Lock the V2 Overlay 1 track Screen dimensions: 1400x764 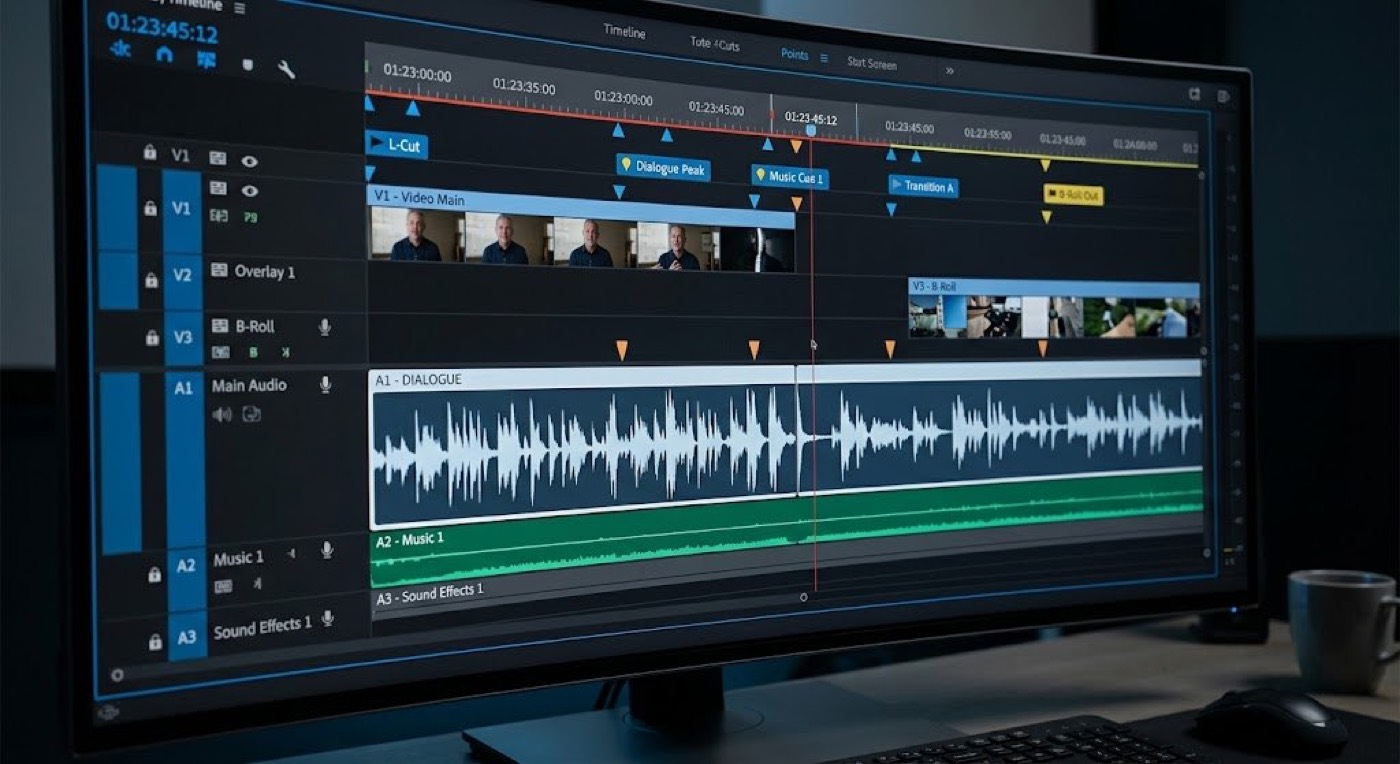(x=151, y=280)
